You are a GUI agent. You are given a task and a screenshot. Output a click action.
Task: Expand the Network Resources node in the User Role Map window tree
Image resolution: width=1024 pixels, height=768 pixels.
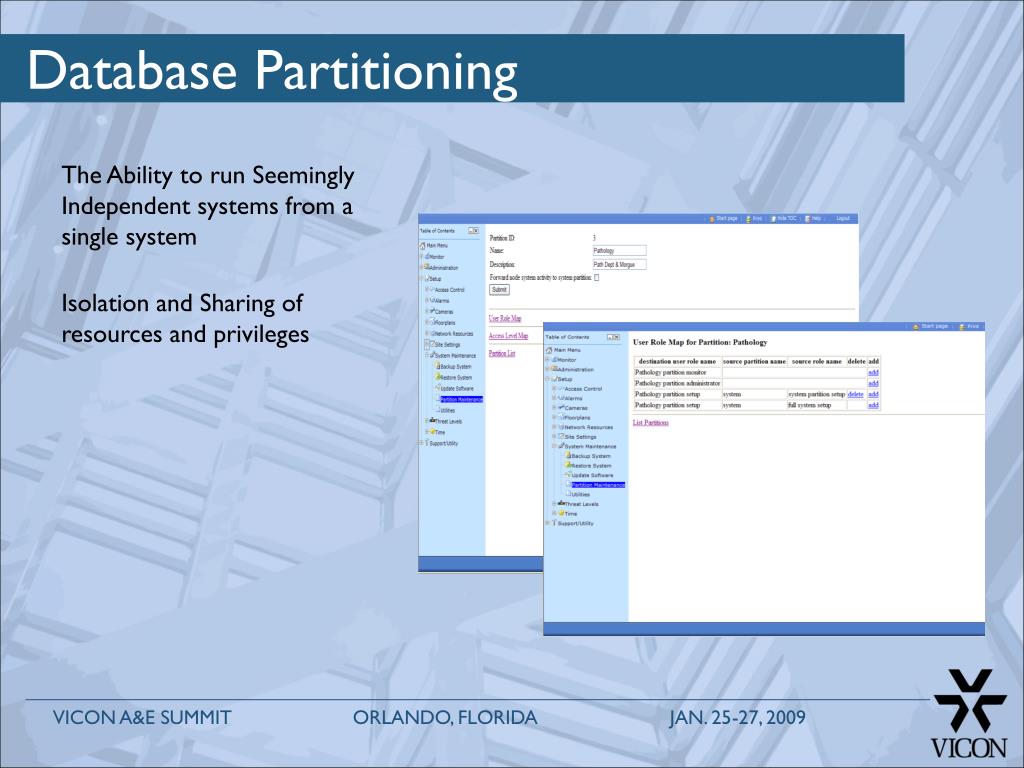[554, 426]
